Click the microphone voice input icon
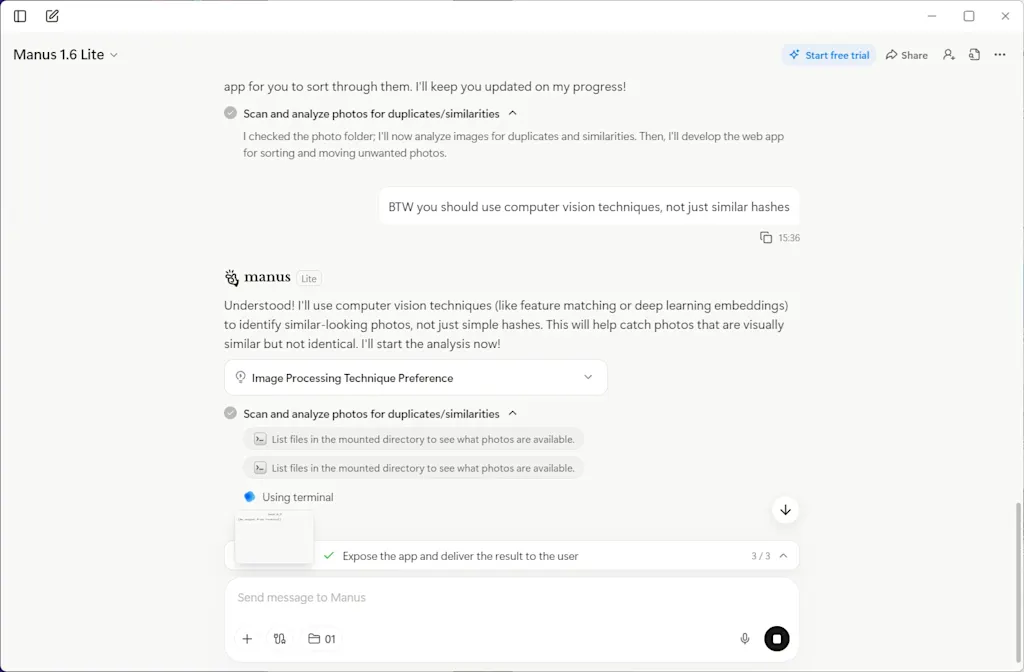Image resolution: width=1024 pixels, height=672 pixels. click(745, 639)
